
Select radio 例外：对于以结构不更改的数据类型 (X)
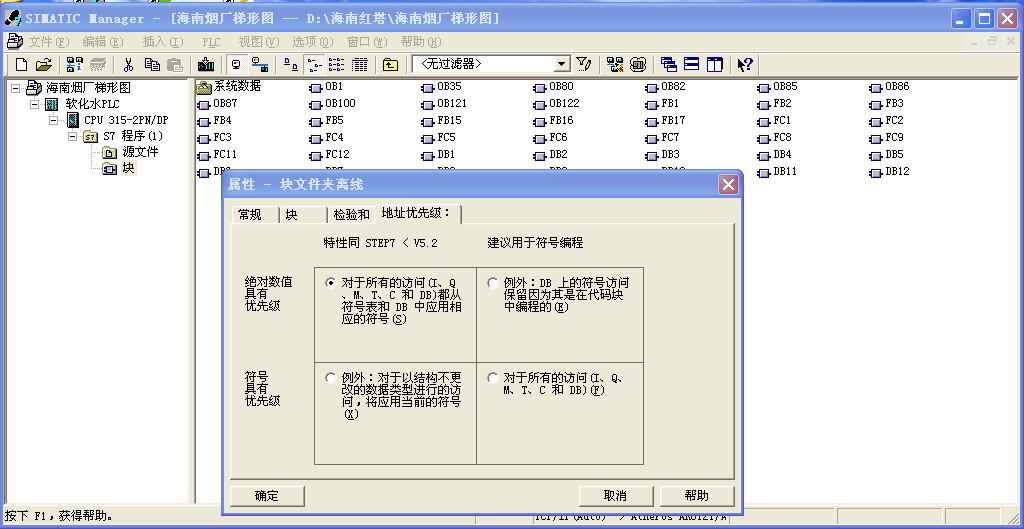pyautogui.click(x=331, y=378)
